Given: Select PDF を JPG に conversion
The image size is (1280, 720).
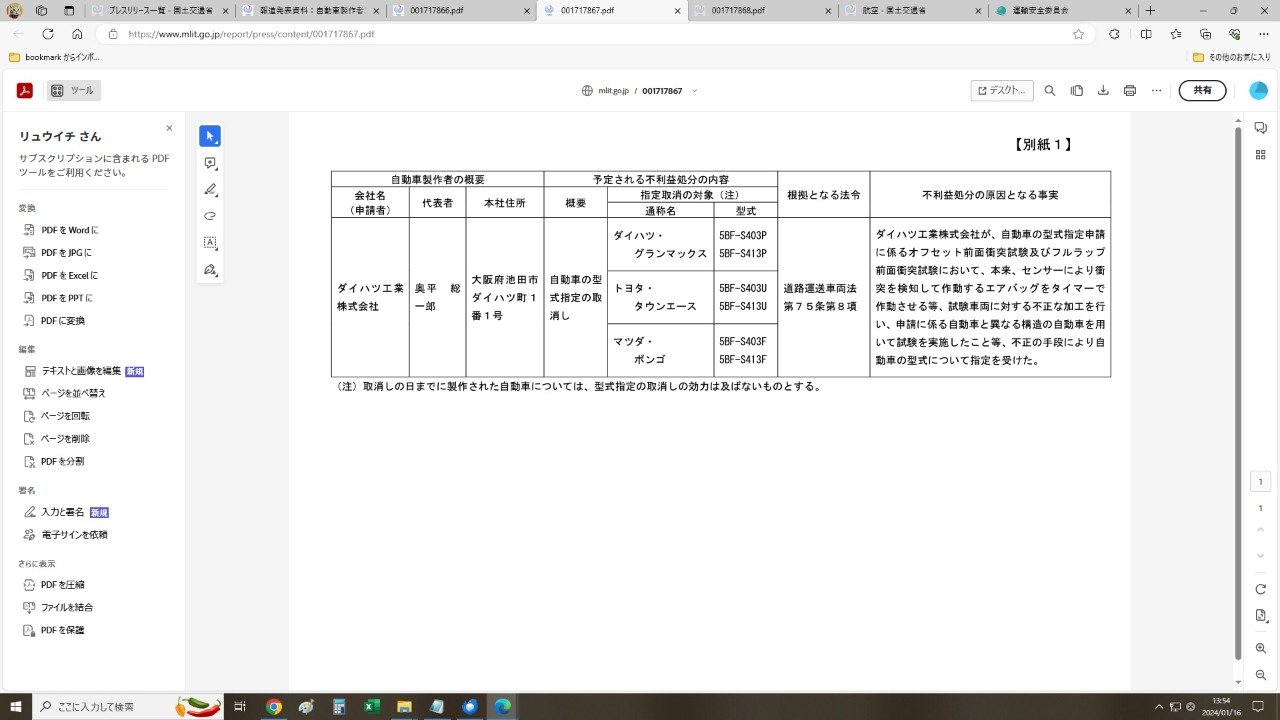Looking at the screenshot, I should click(x=59, y=253).
